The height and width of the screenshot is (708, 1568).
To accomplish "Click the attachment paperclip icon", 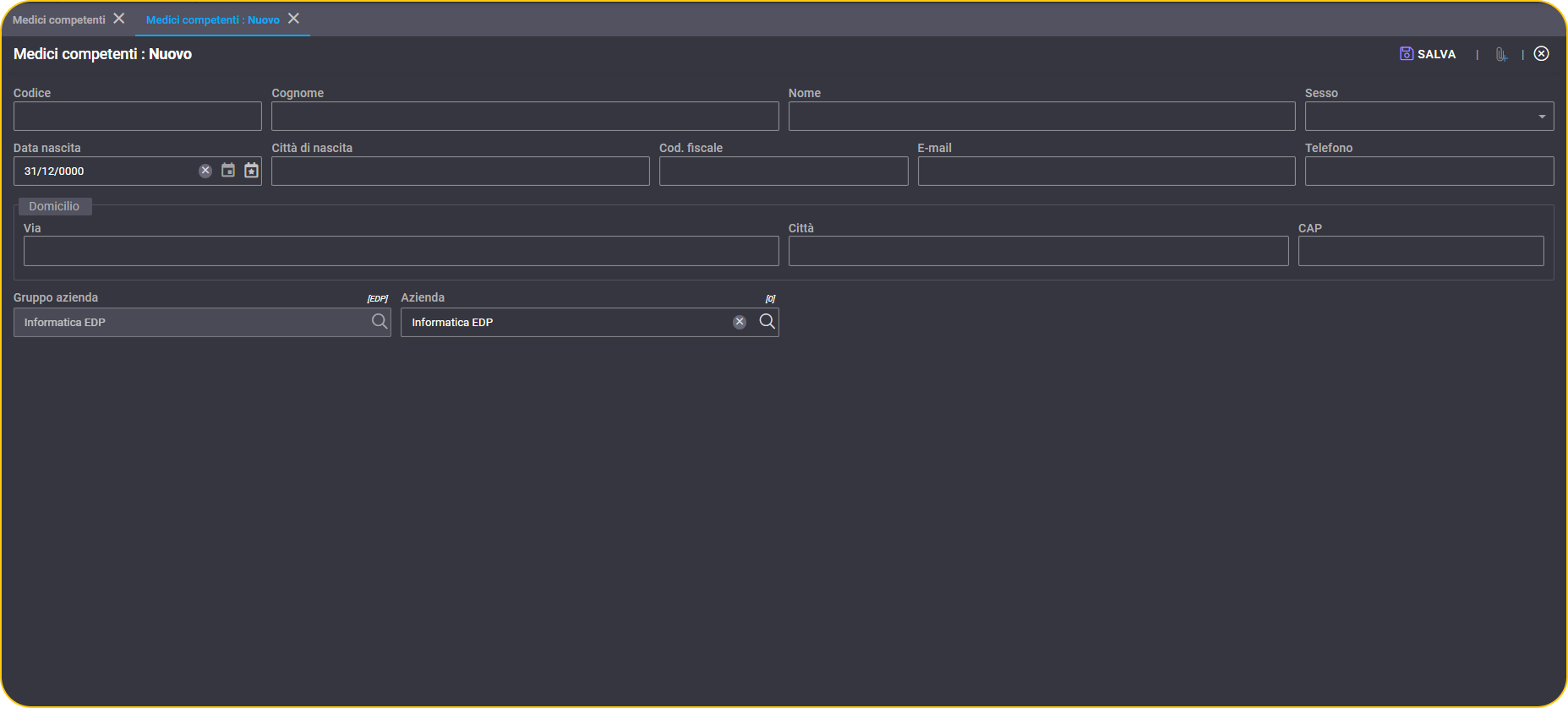I will pos(1500,54).
